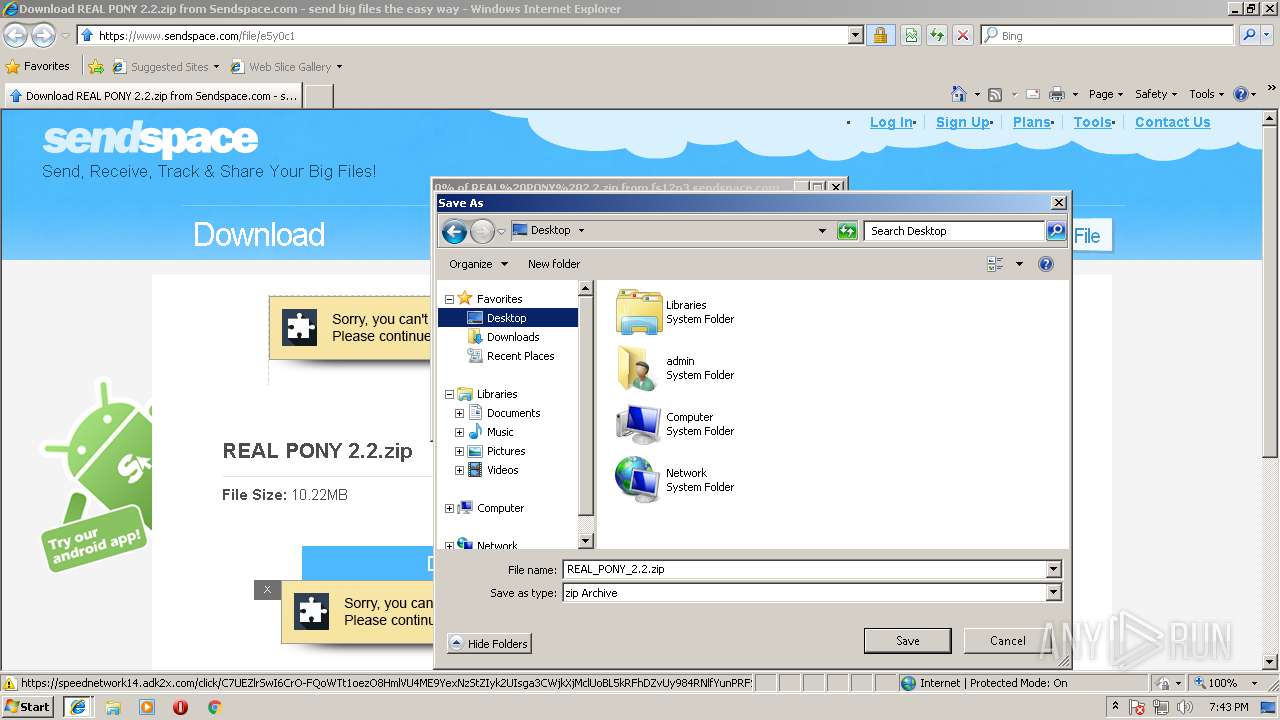This screenshot has width=1280, height=720.
Task: Open the Network system folder icon
Action: pos(639,480)
